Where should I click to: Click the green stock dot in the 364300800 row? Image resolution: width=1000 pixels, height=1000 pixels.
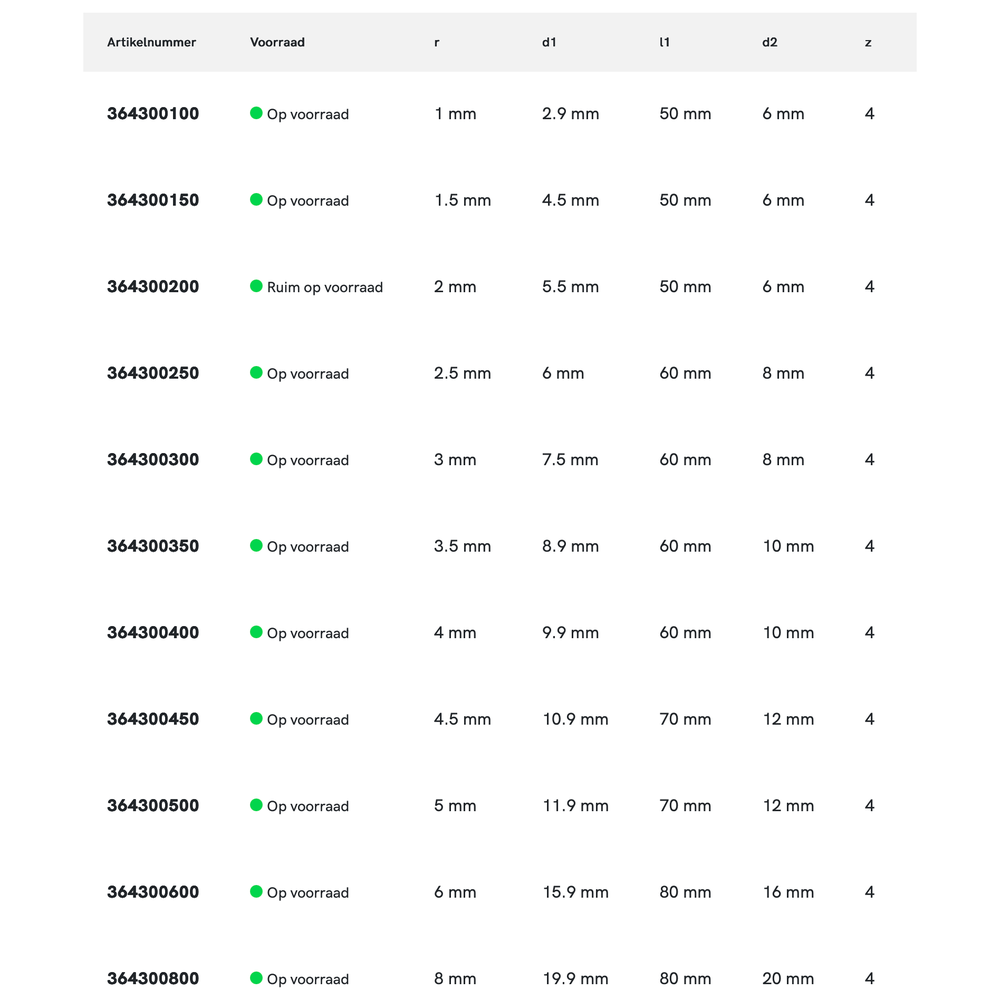[x=256, y=977]
